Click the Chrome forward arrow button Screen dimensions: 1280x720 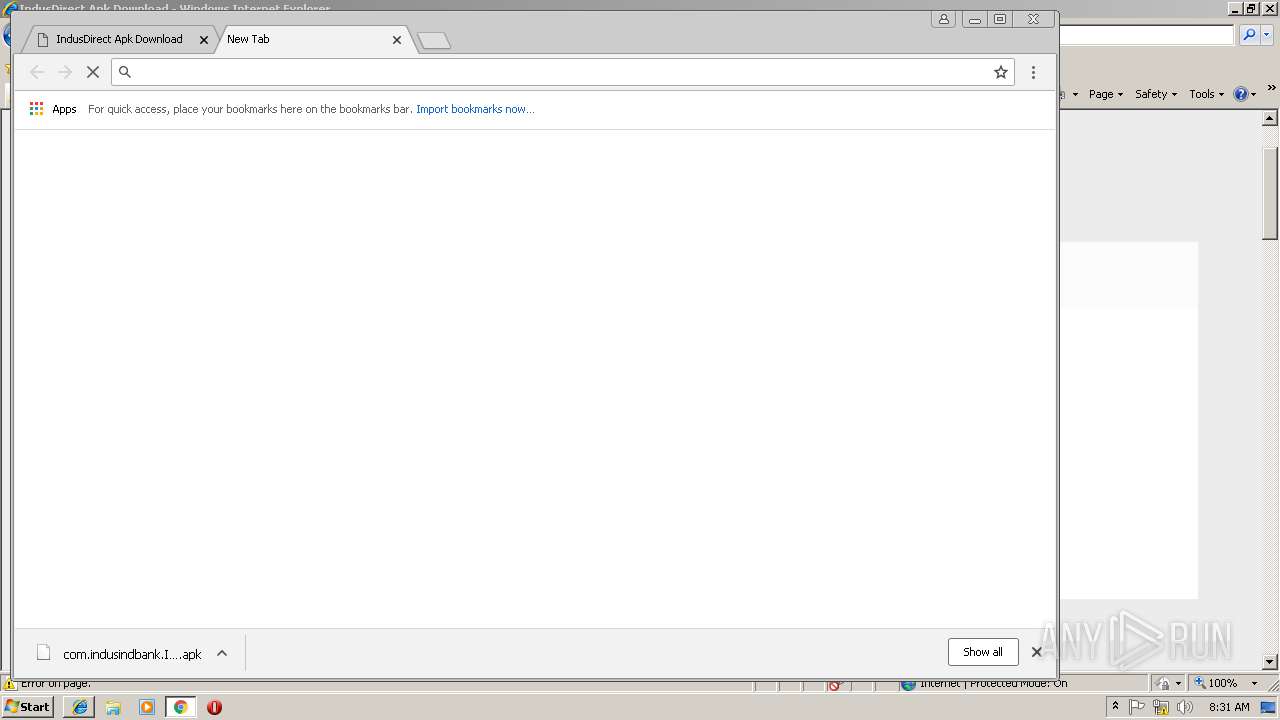[x=65, y=72]
